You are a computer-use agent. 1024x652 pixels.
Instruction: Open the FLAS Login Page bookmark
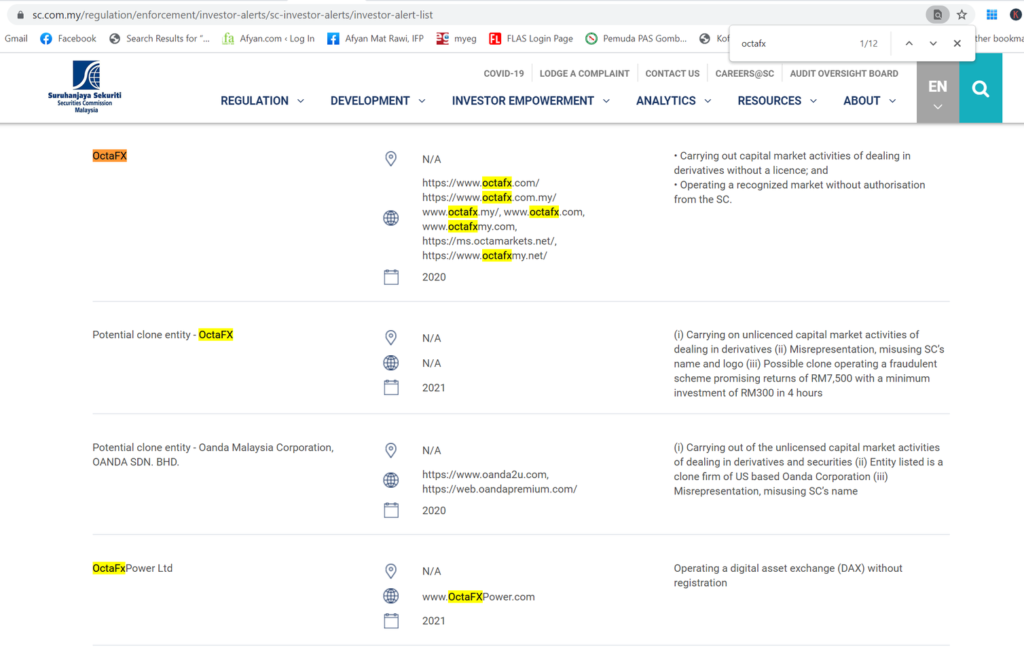pyautogui.click(x=531, y=39)
